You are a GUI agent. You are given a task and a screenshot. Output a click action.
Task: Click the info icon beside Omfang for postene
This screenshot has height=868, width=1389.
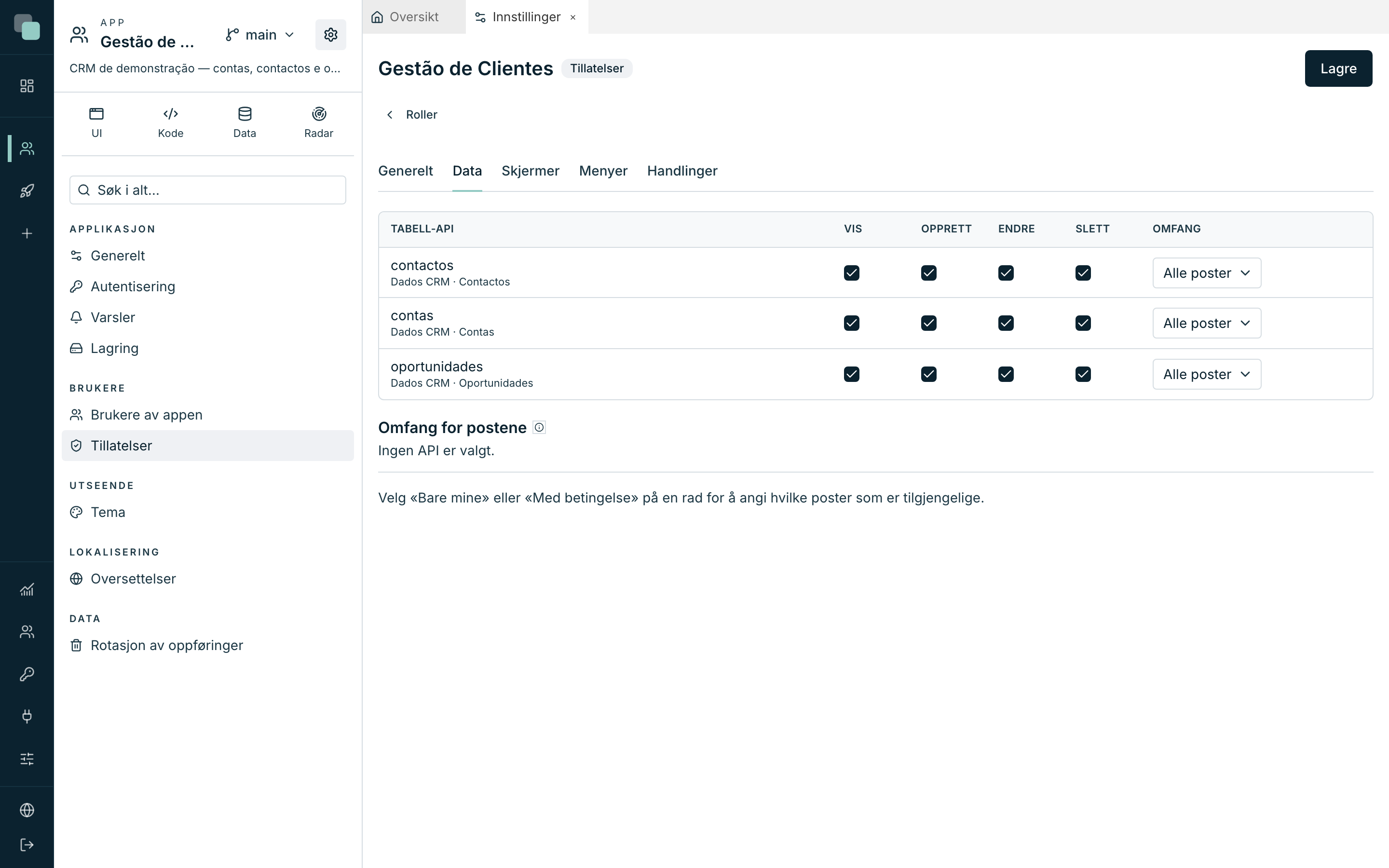pos(539,427)
